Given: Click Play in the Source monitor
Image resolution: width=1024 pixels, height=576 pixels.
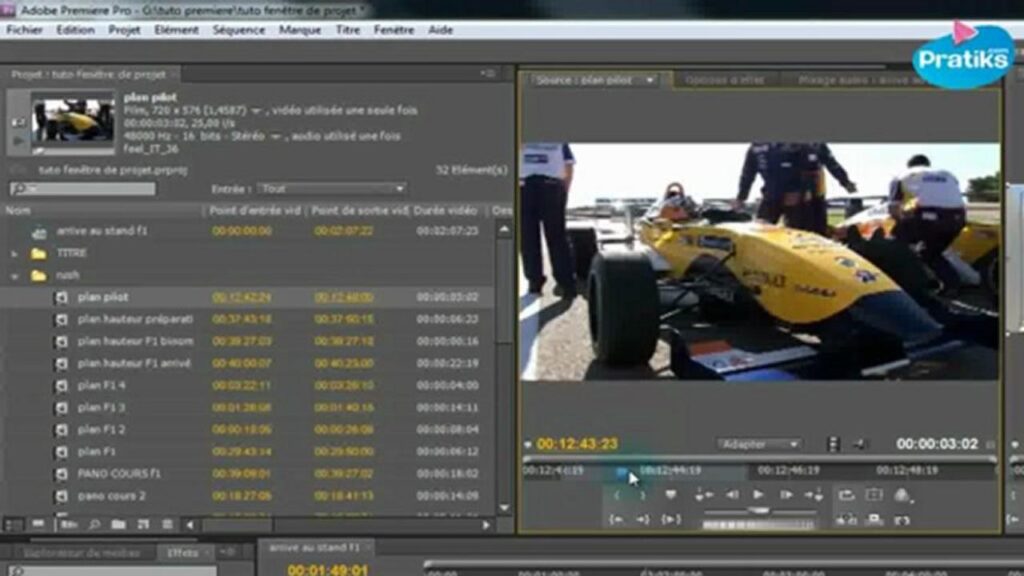Looking at the screenshot, I should [758, 495].
